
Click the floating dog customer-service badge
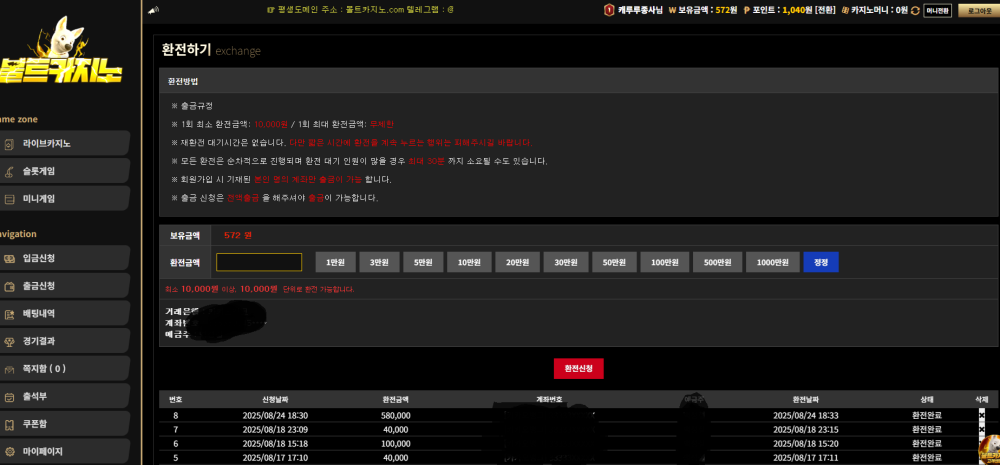pos(989,449)
